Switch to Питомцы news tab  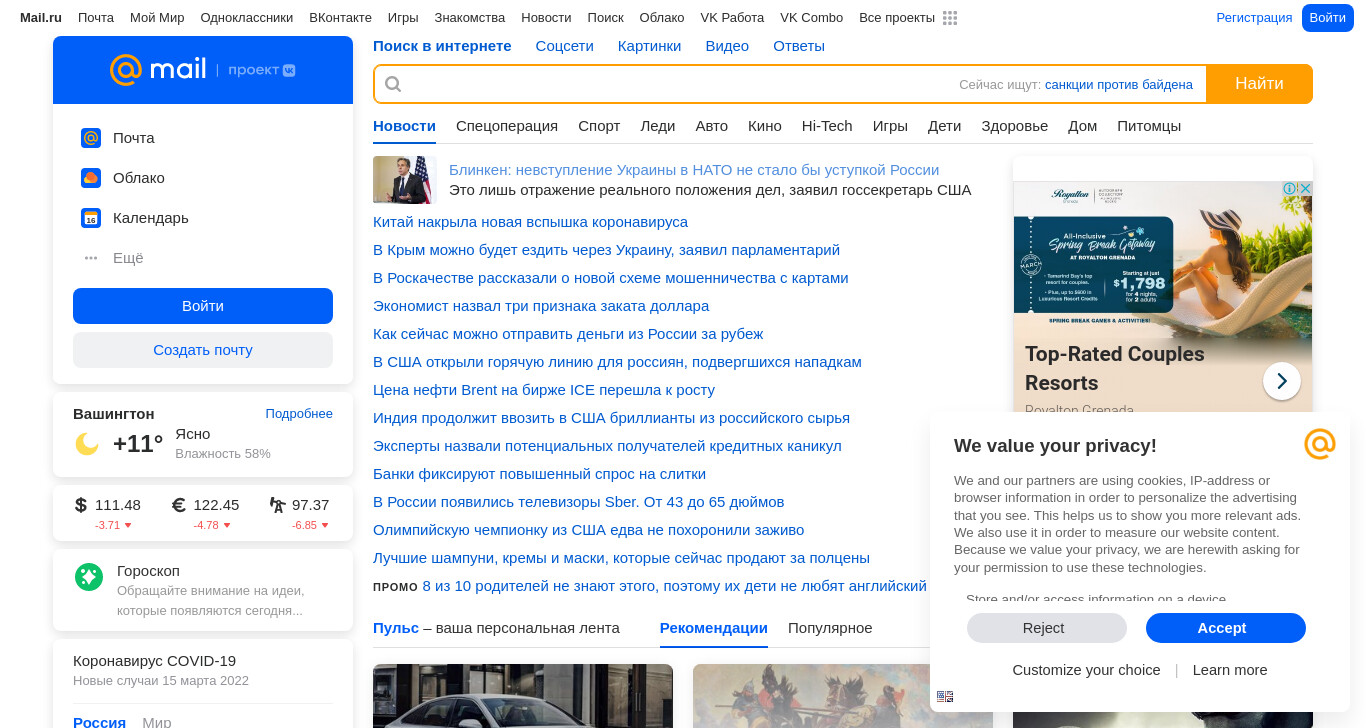(x=1149, y=126)
